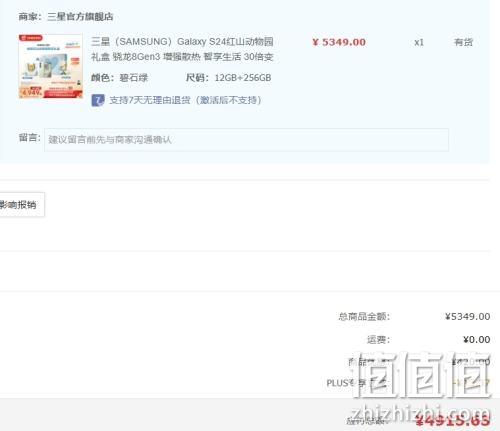Click the 总商品金额 label
This screenshot has width=500, height=431.
coord(364,316)
